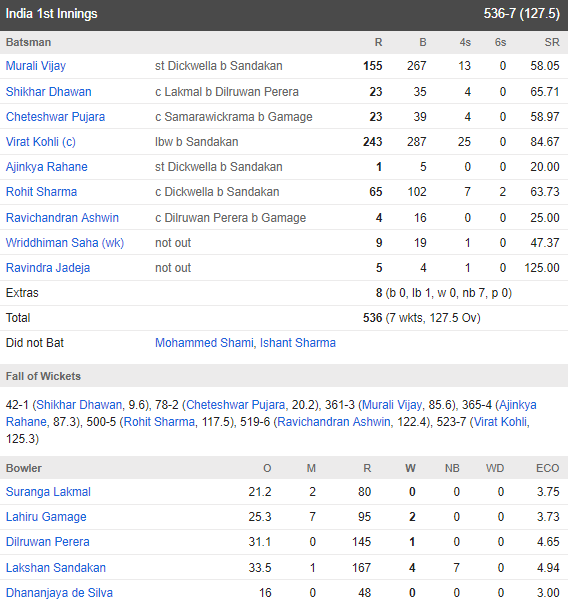Select Lahiru Gamage in bowler table
The height and width of the screenshot is (608, 568).
point(46,517)
